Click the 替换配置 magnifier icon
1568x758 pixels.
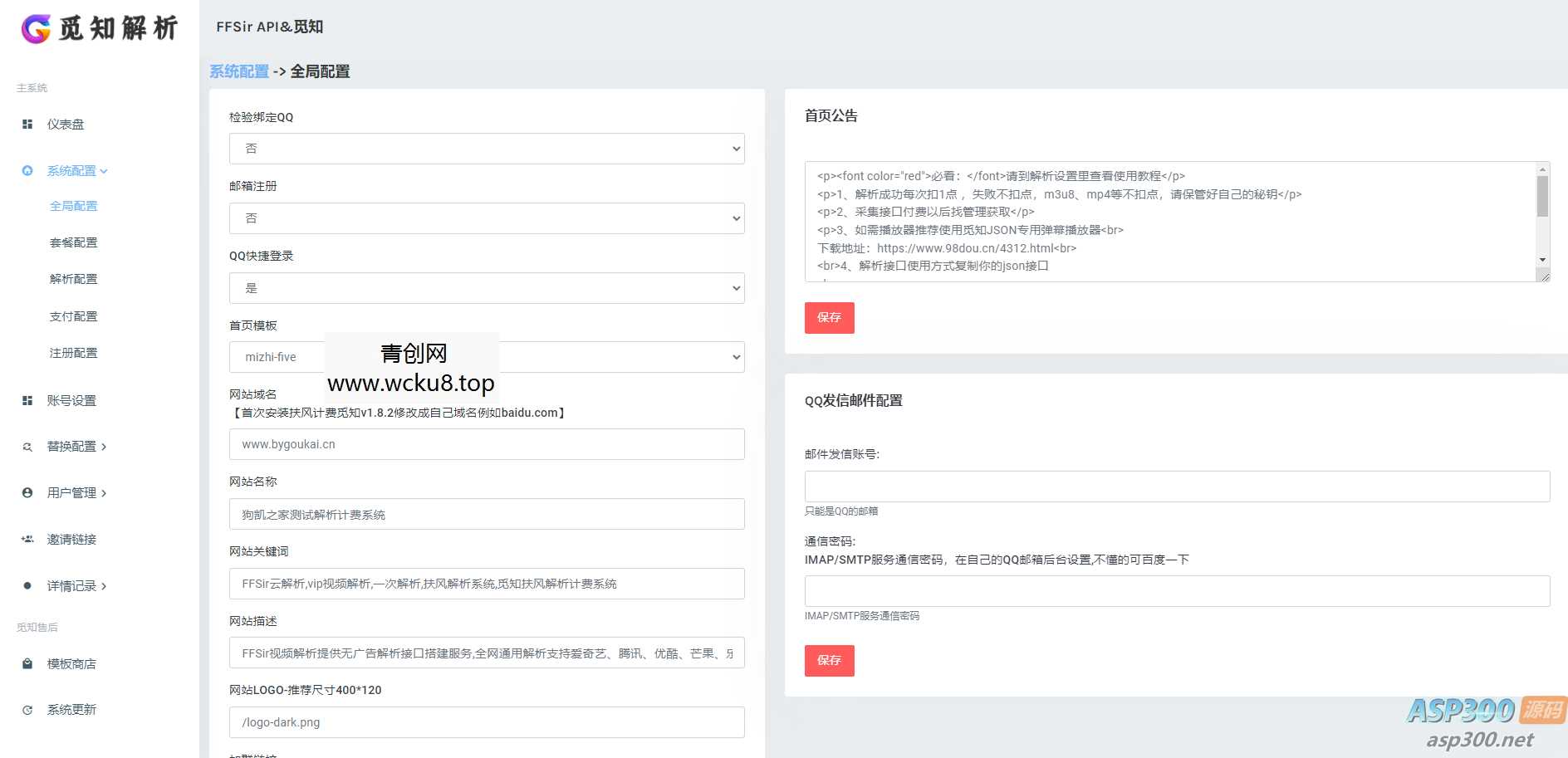click(x=27, y=446)
